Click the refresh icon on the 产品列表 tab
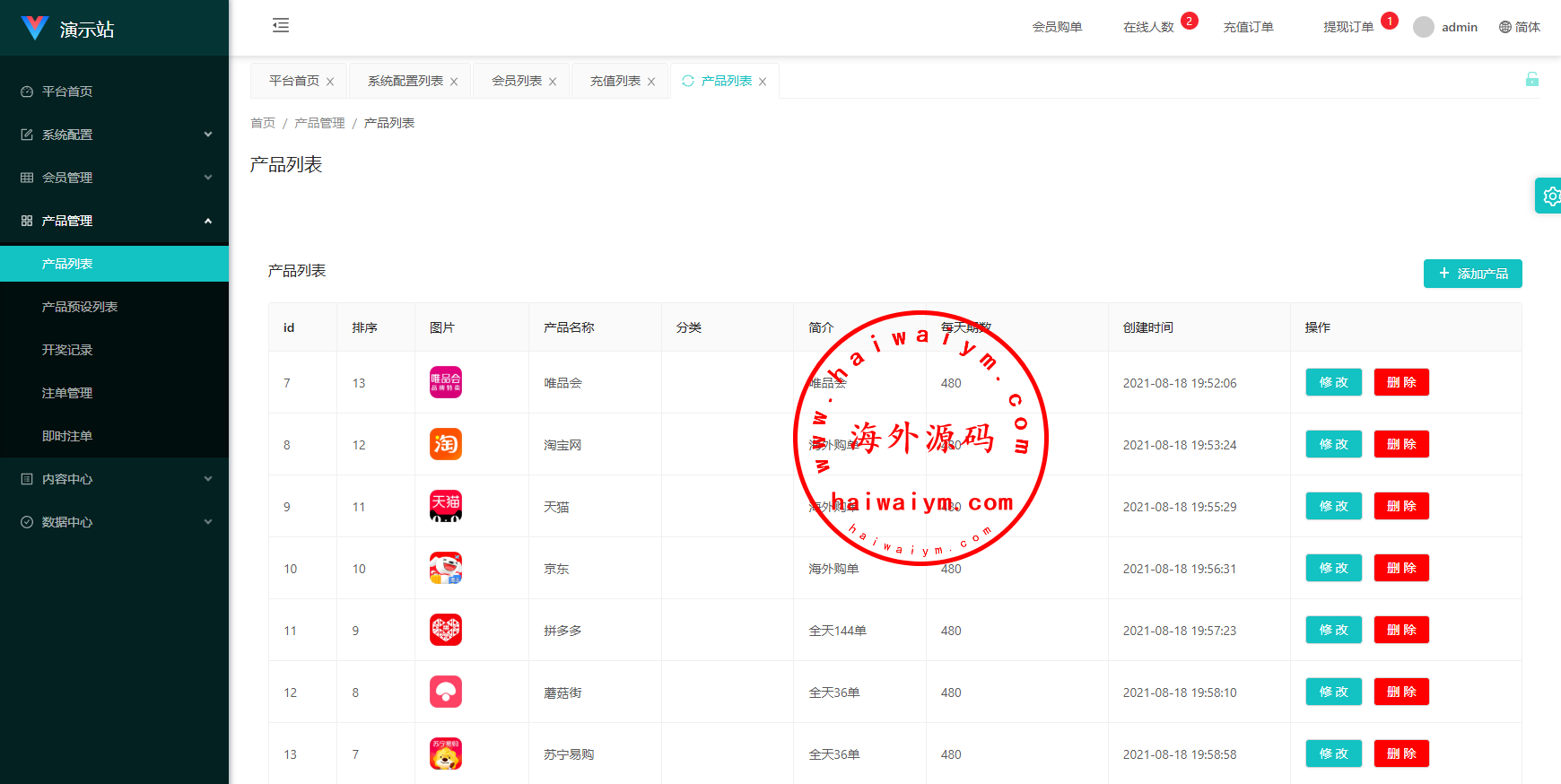1561x784 pixels. 688,81
